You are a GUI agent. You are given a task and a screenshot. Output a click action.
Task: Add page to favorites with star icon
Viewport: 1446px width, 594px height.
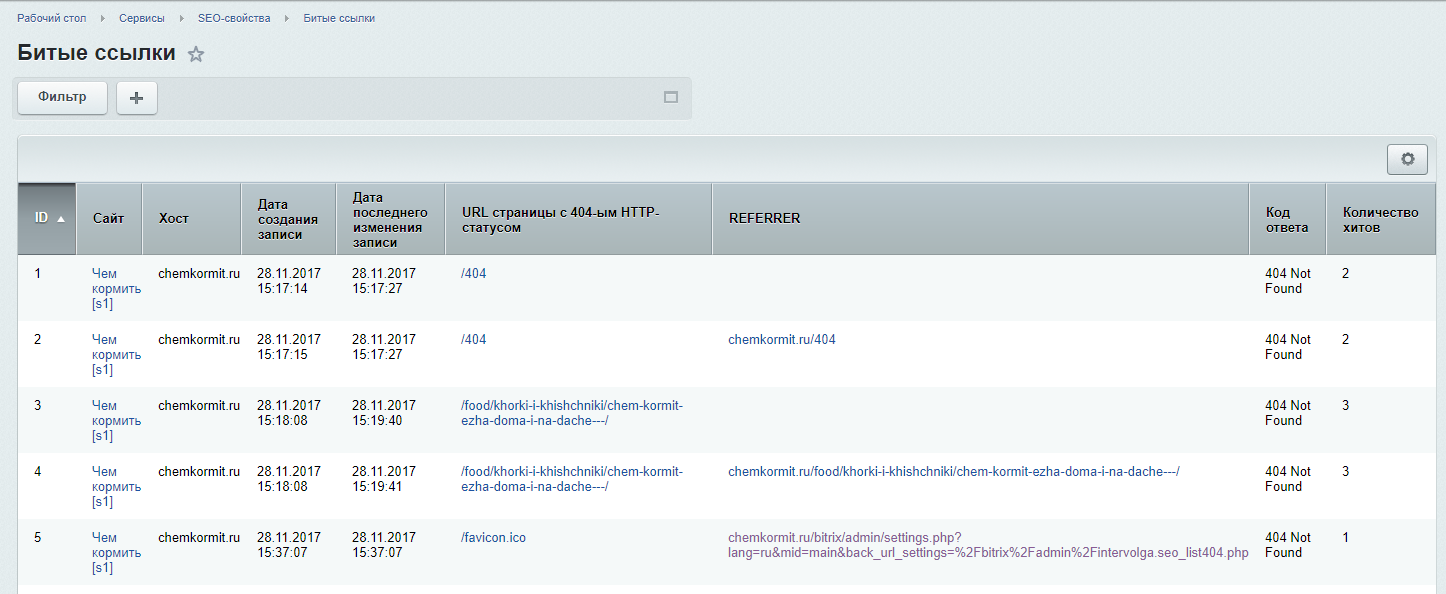pos(196,55)
